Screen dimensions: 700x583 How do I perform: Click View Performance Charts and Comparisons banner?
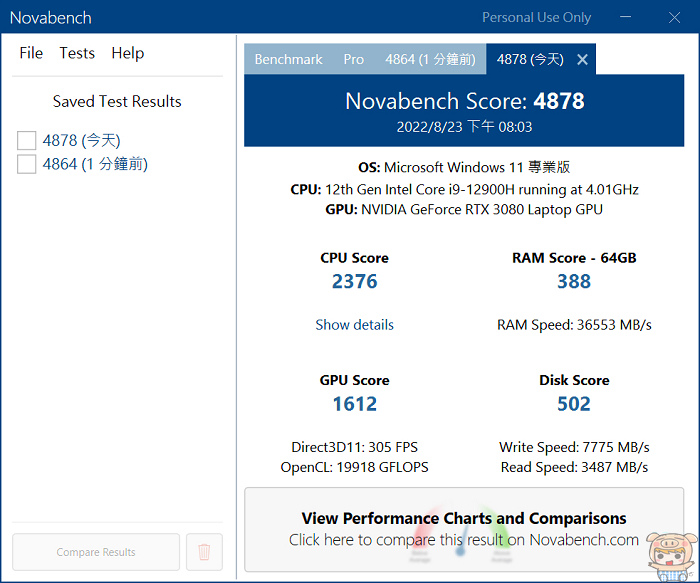464,529
